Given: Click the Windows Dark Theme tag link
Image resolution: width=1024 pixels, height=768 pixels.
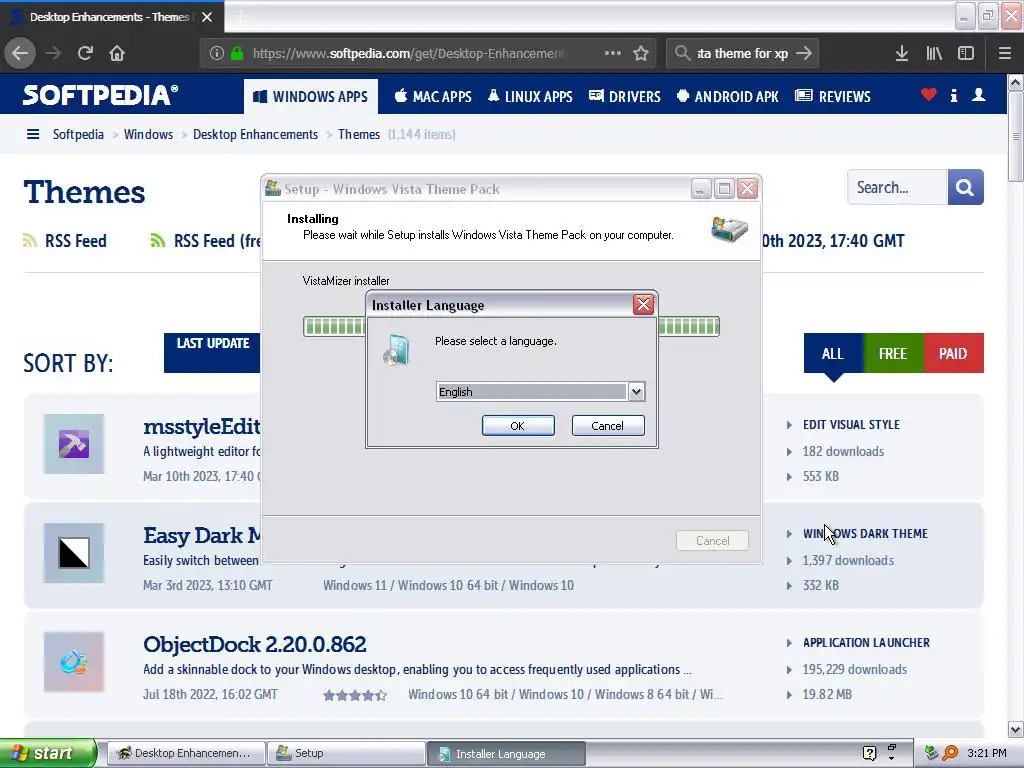Looking at the screenshot, I should (865, 534).
